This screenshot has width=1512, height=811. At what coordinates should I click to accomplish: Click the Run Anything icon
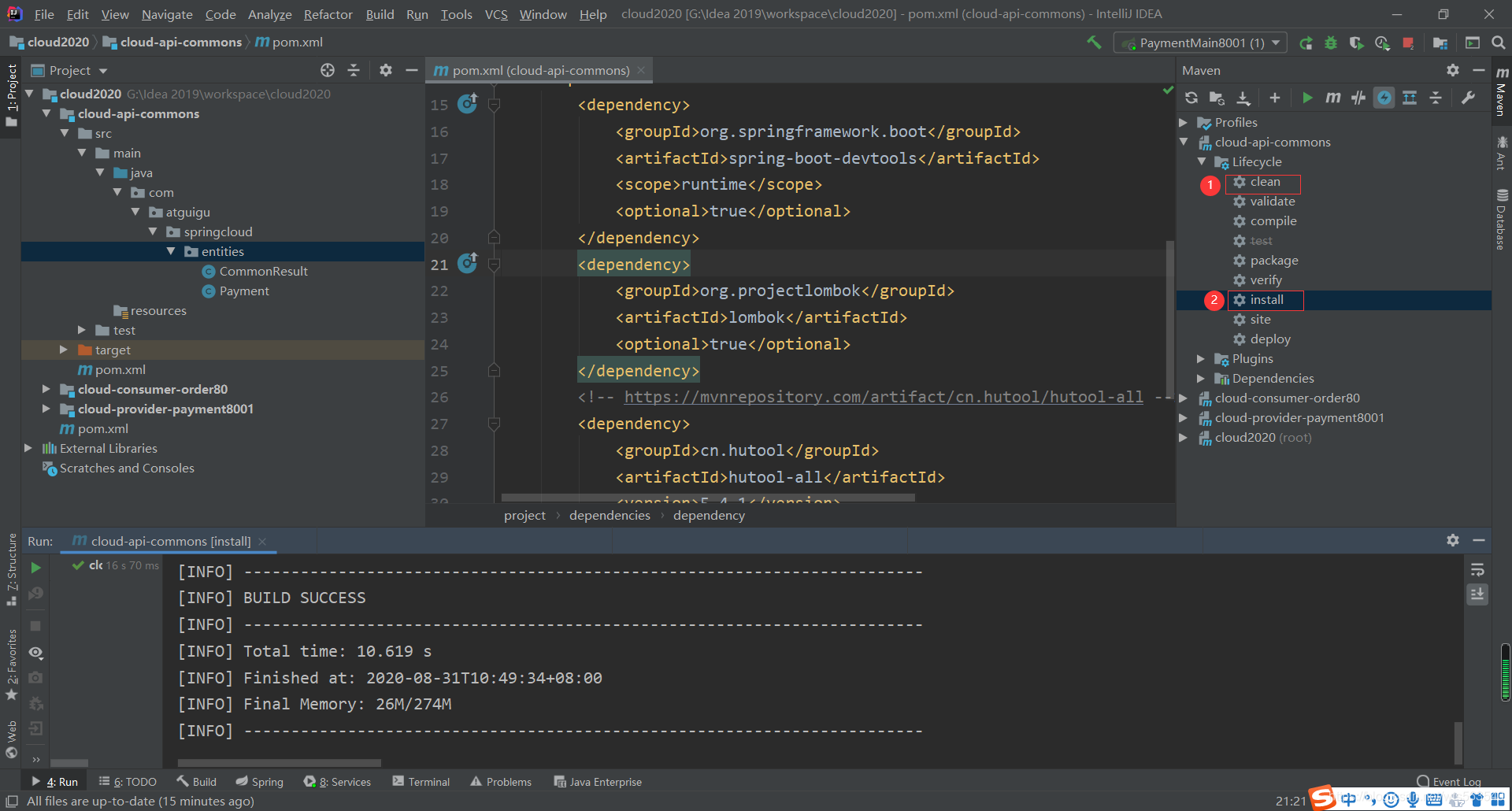1473,43
